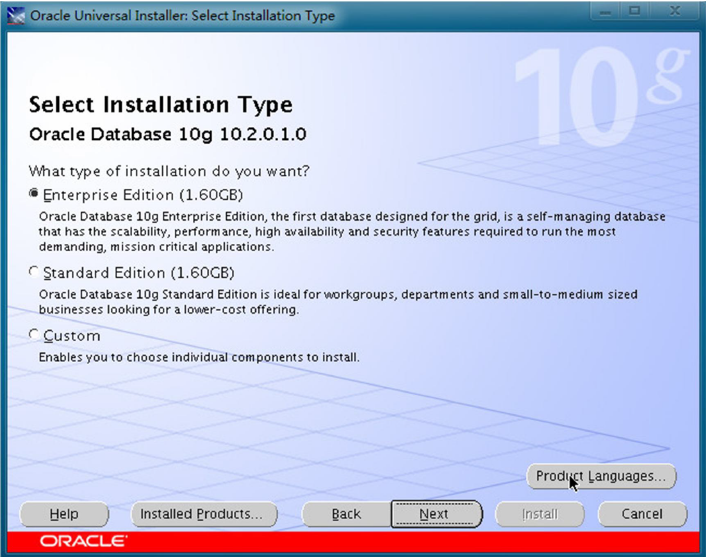Click 'What type of installation do you want?'
706x557 pixels.
click(x=169, y=171)
